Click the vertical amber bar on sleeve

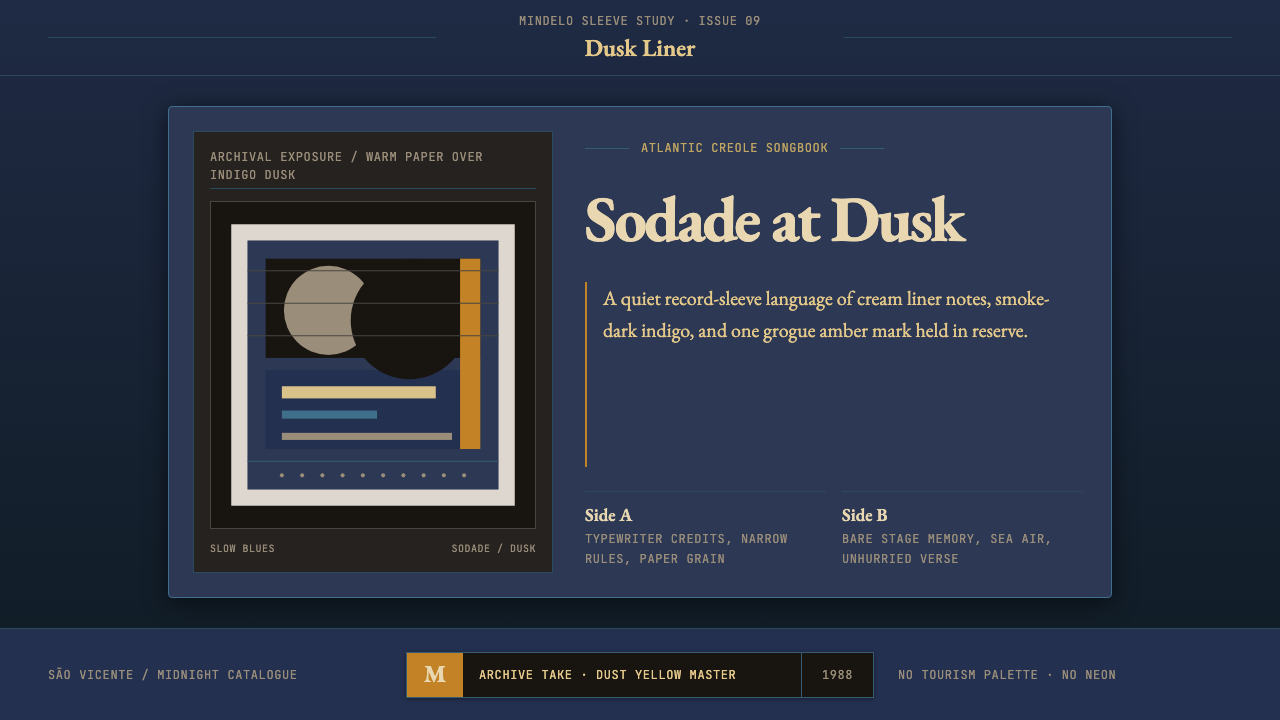click(x=470, y=354)
